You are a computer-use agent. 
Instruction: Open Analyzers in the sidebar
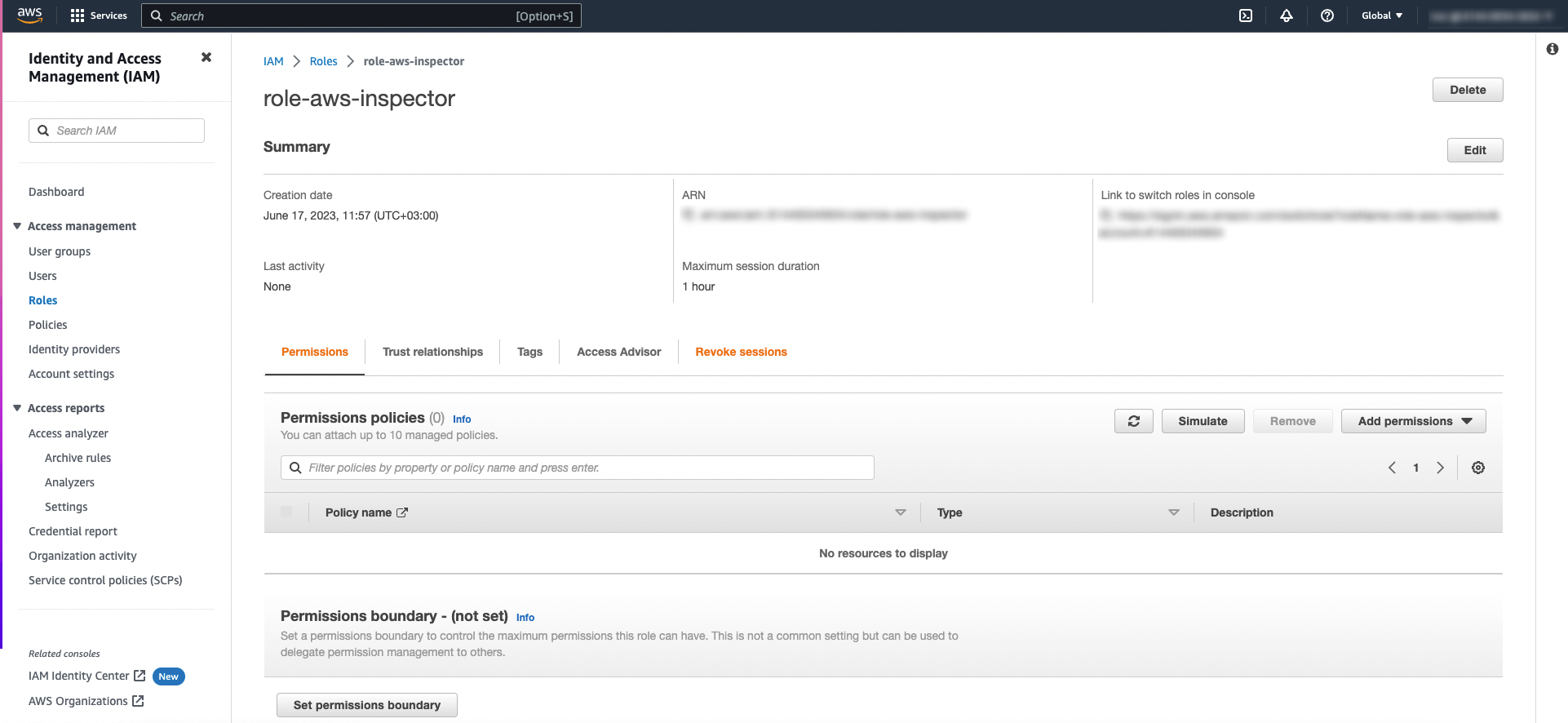pos(69,482)
